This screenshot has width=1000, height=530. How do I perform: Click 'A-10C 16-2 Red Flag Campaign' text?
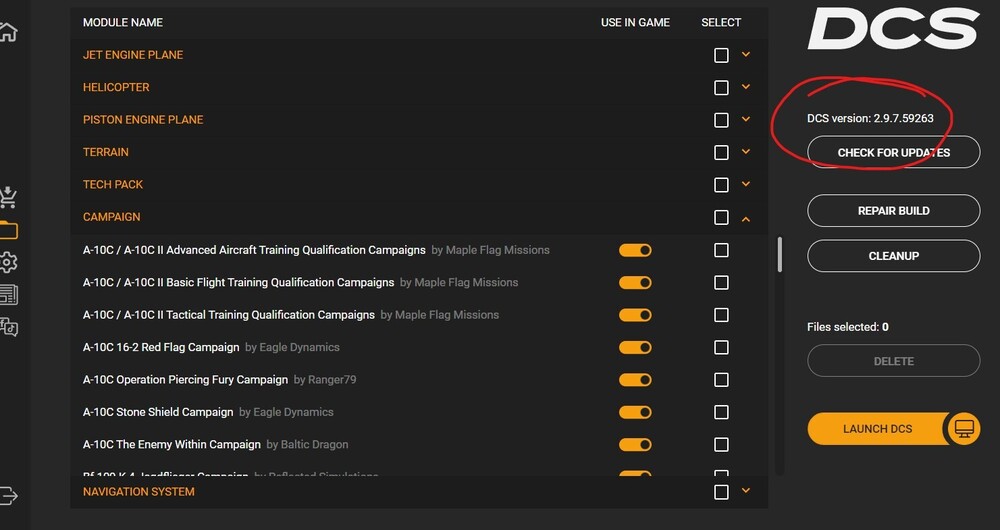click(x=161, y=348)
